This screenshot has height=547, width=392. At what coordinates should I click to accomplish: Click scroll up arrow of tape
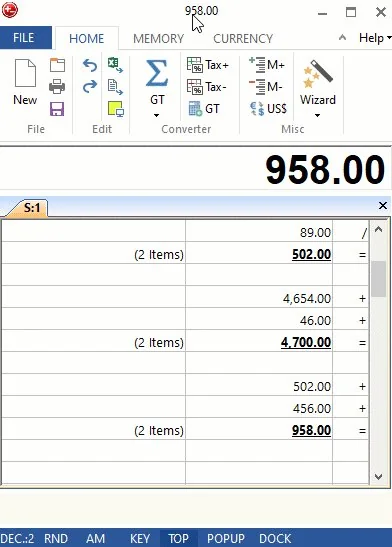click(x=378, y=230)
